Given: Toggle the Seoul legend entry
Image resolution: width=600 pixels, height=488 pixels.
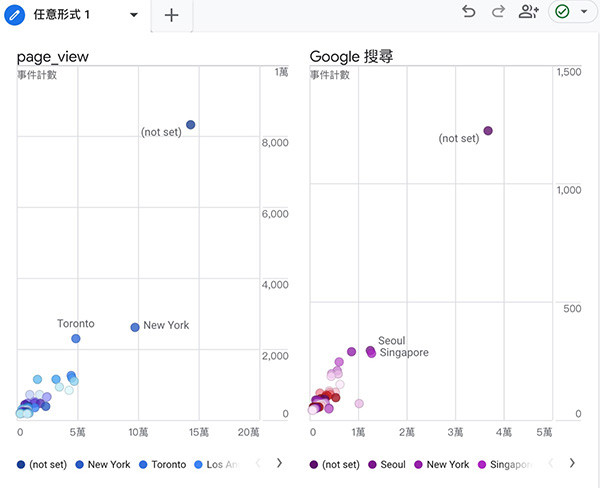Looking at the screenshot, I should tap(387, 464).
